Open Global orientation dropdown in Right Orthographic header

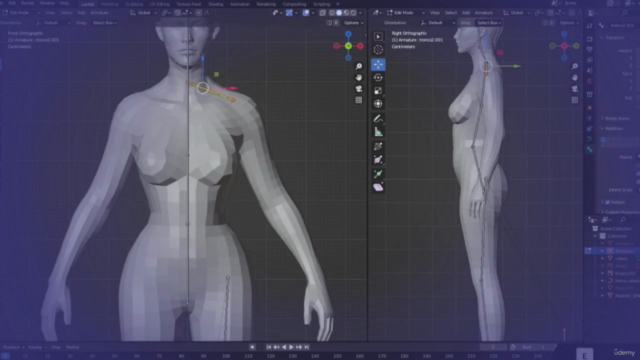516,13
